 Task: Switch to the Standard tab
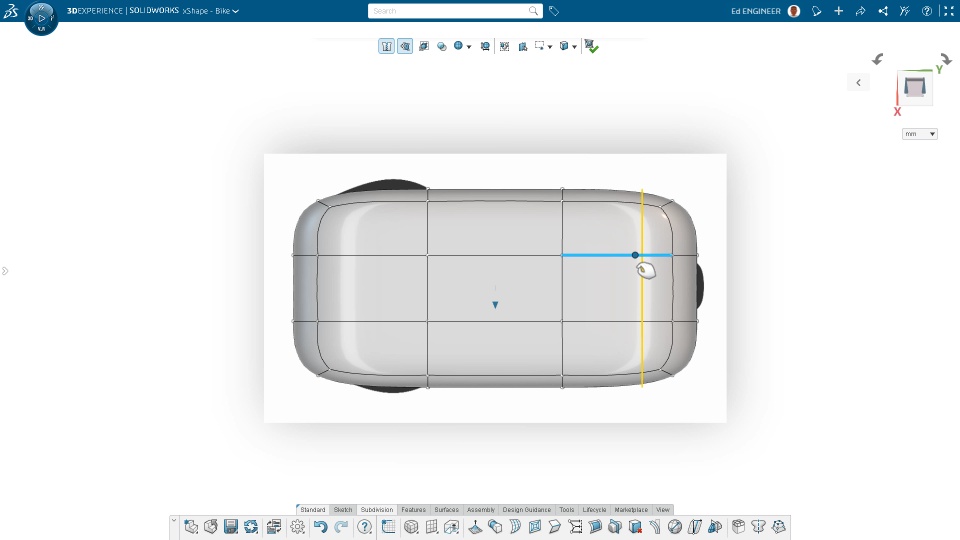[x=312, y=509]
